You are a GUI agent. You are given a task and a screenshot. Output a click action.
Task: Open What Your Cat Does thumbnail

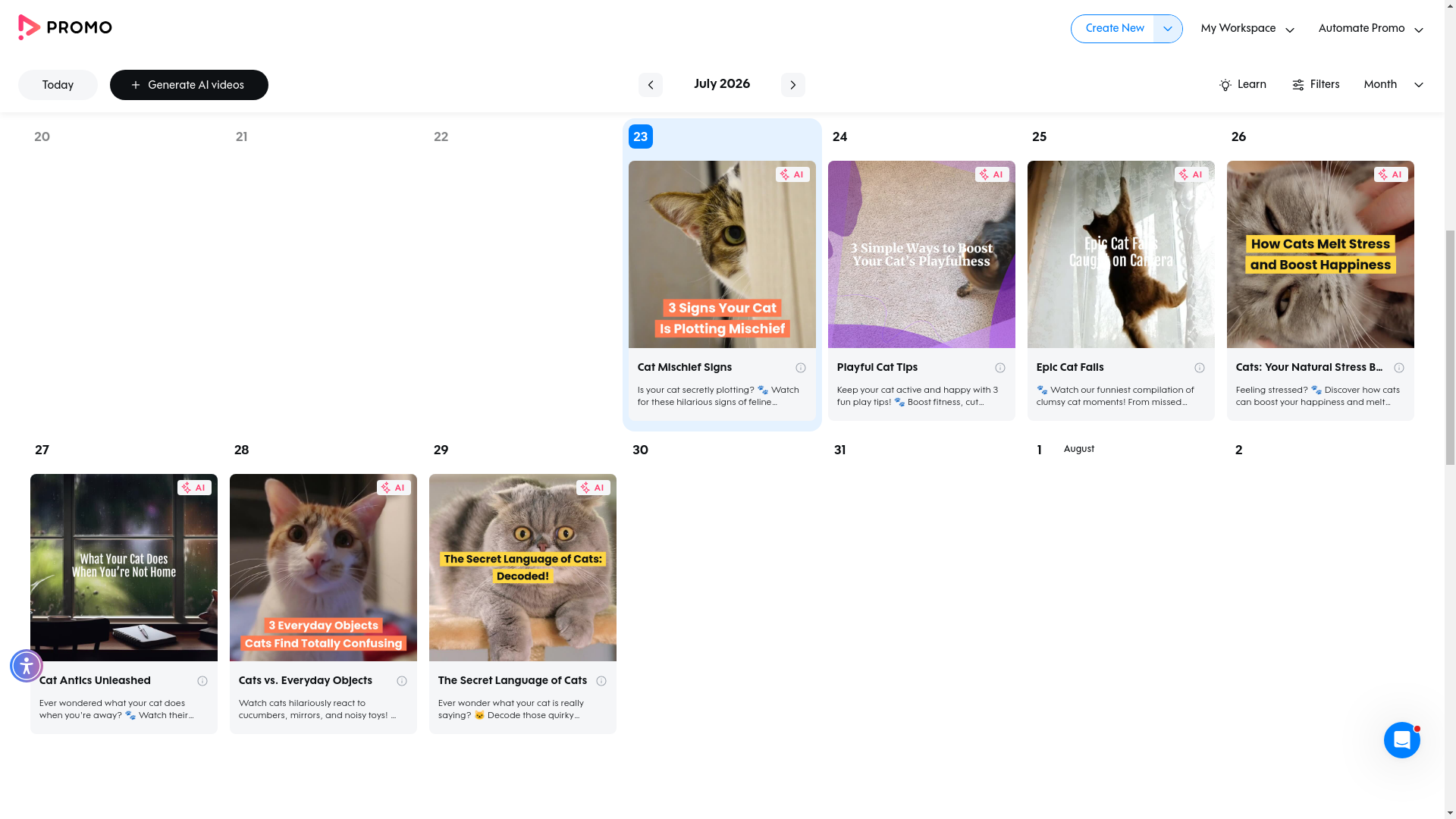coord(124,567)
